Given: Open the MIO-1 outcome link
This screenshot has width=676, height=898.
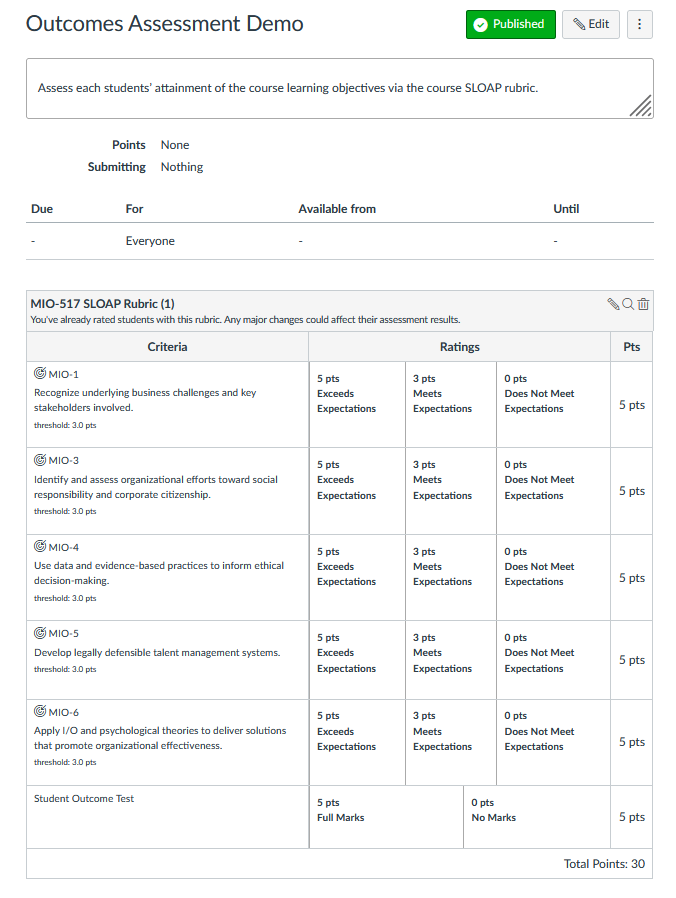Looking at the screenshot, I should (x=64, y=373).
